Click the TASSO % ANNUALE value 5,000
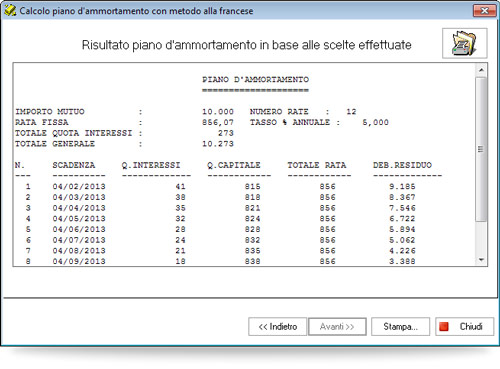 point(375,122)
